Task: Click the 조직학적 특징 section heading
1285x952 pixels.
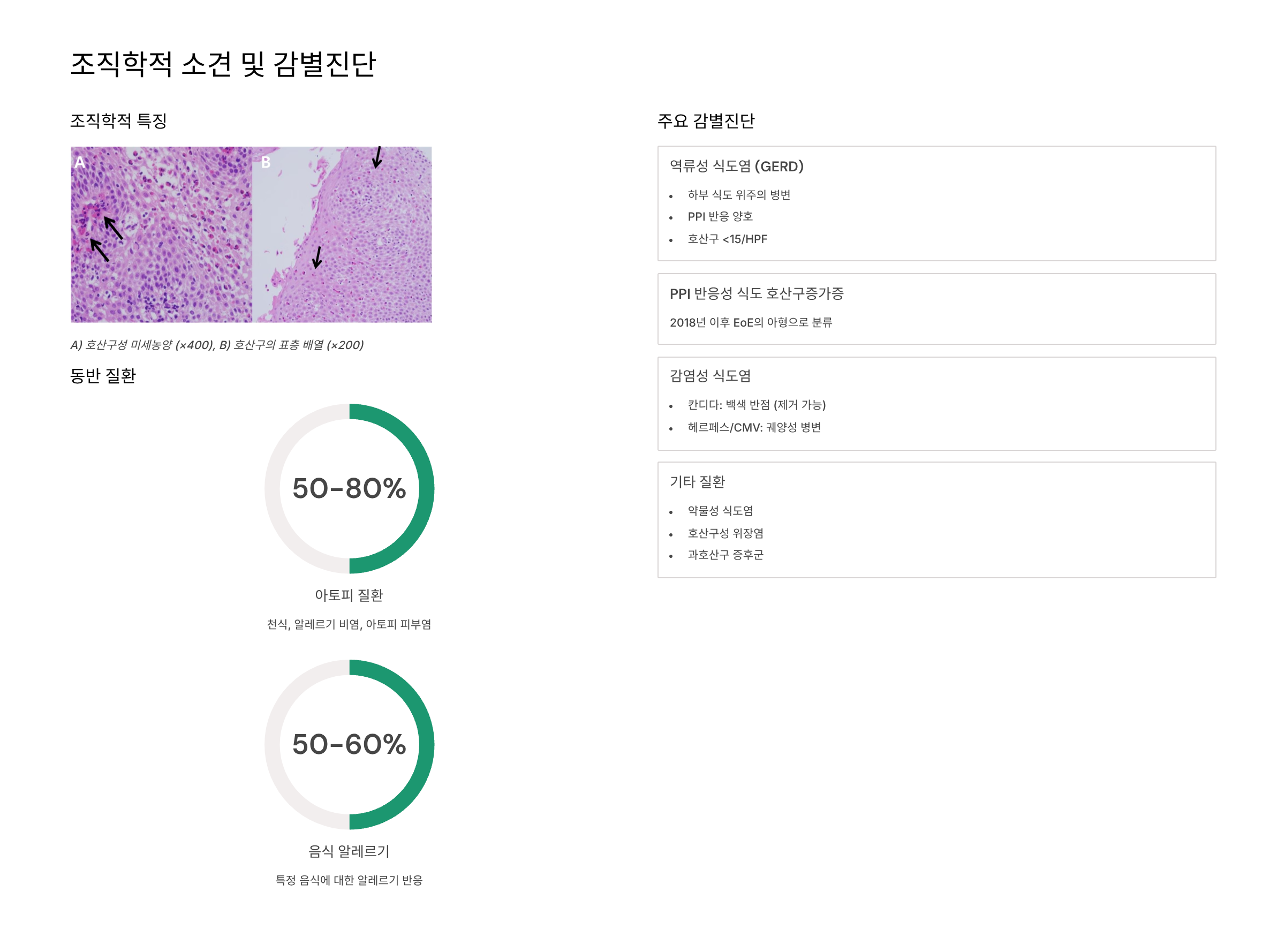Action: [x=119, y=121]
